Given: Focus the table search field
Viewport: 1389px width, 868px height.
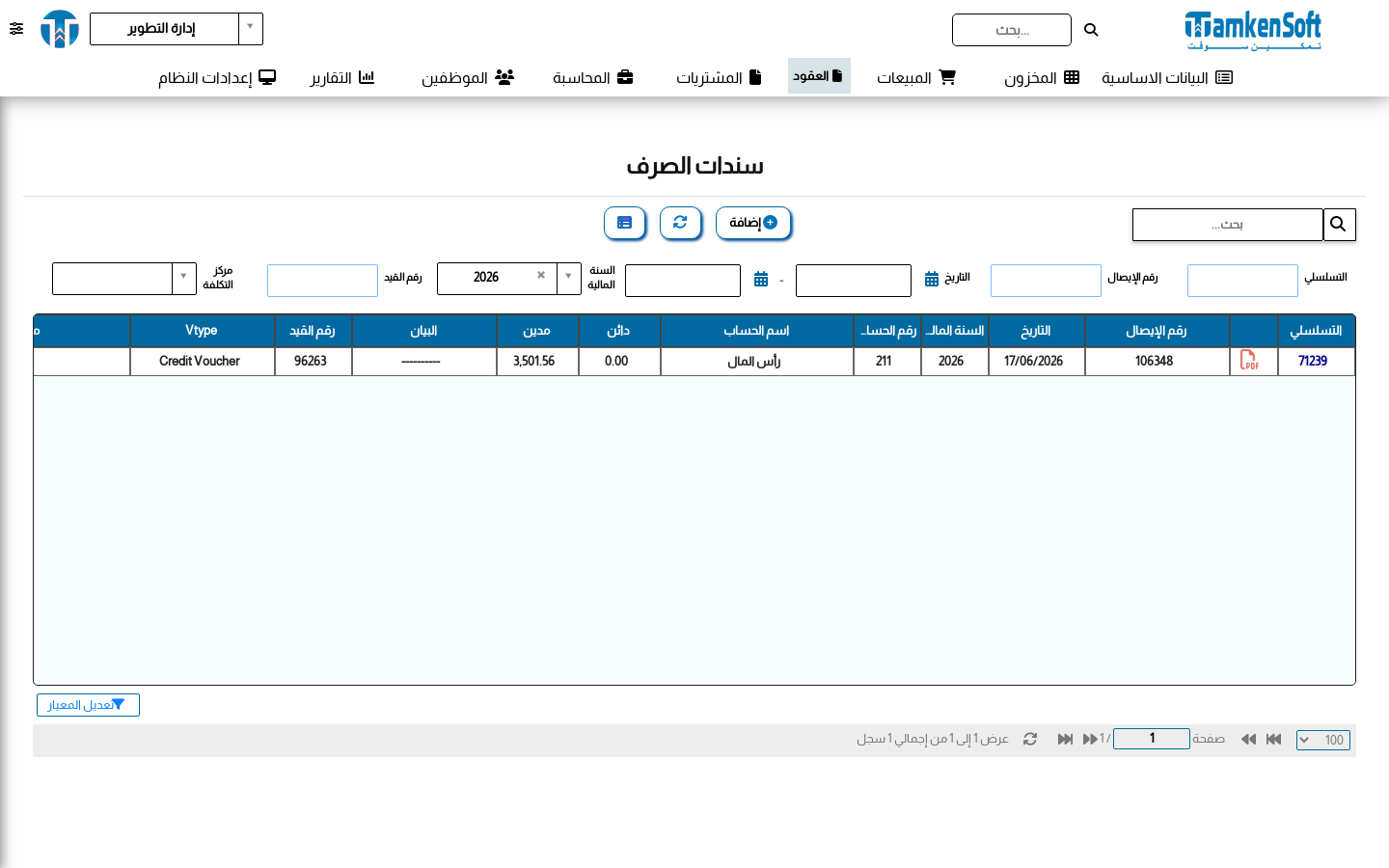Looking at the screenshot, I should point(1228,225).
